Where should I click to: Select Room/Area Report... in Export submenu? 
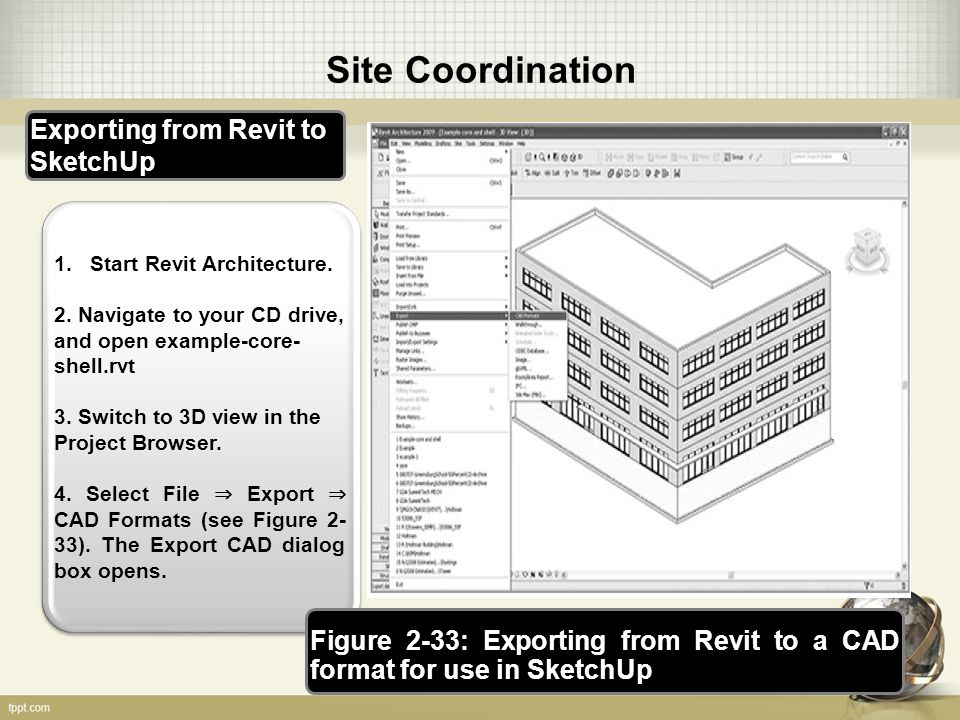pyautogui.click(x=539, y=378)
